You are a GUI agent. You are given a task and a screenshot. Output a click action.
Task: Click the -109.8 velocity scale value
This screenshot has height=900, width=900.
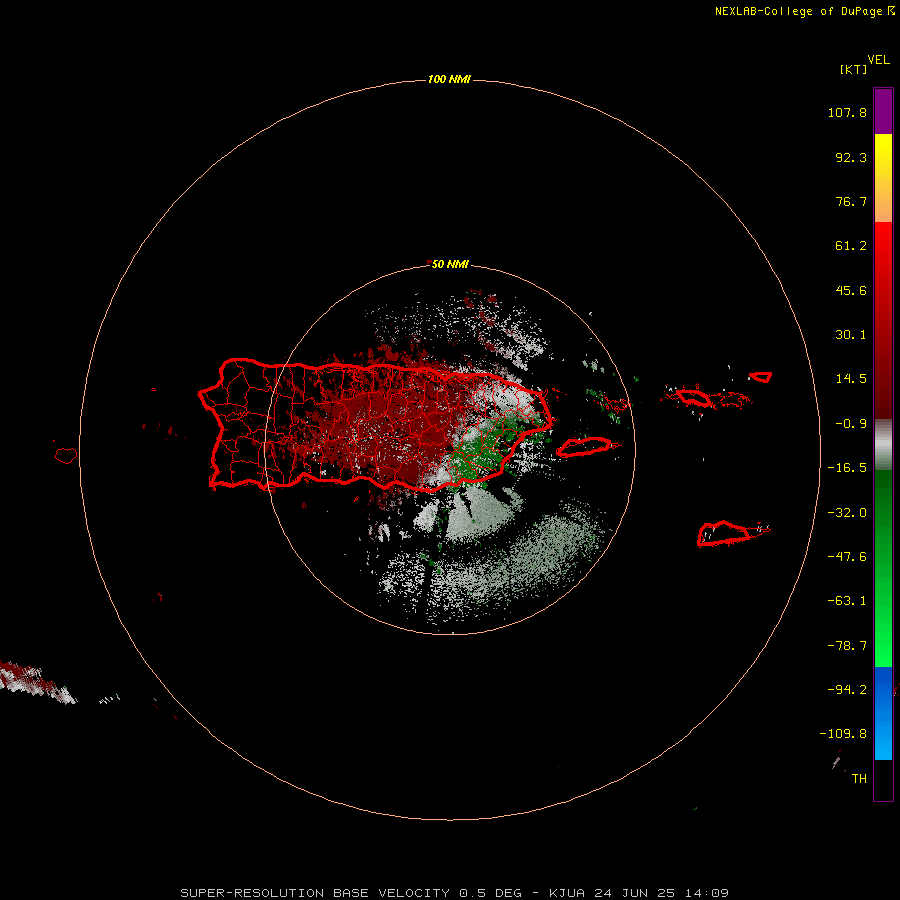[843, 734]
